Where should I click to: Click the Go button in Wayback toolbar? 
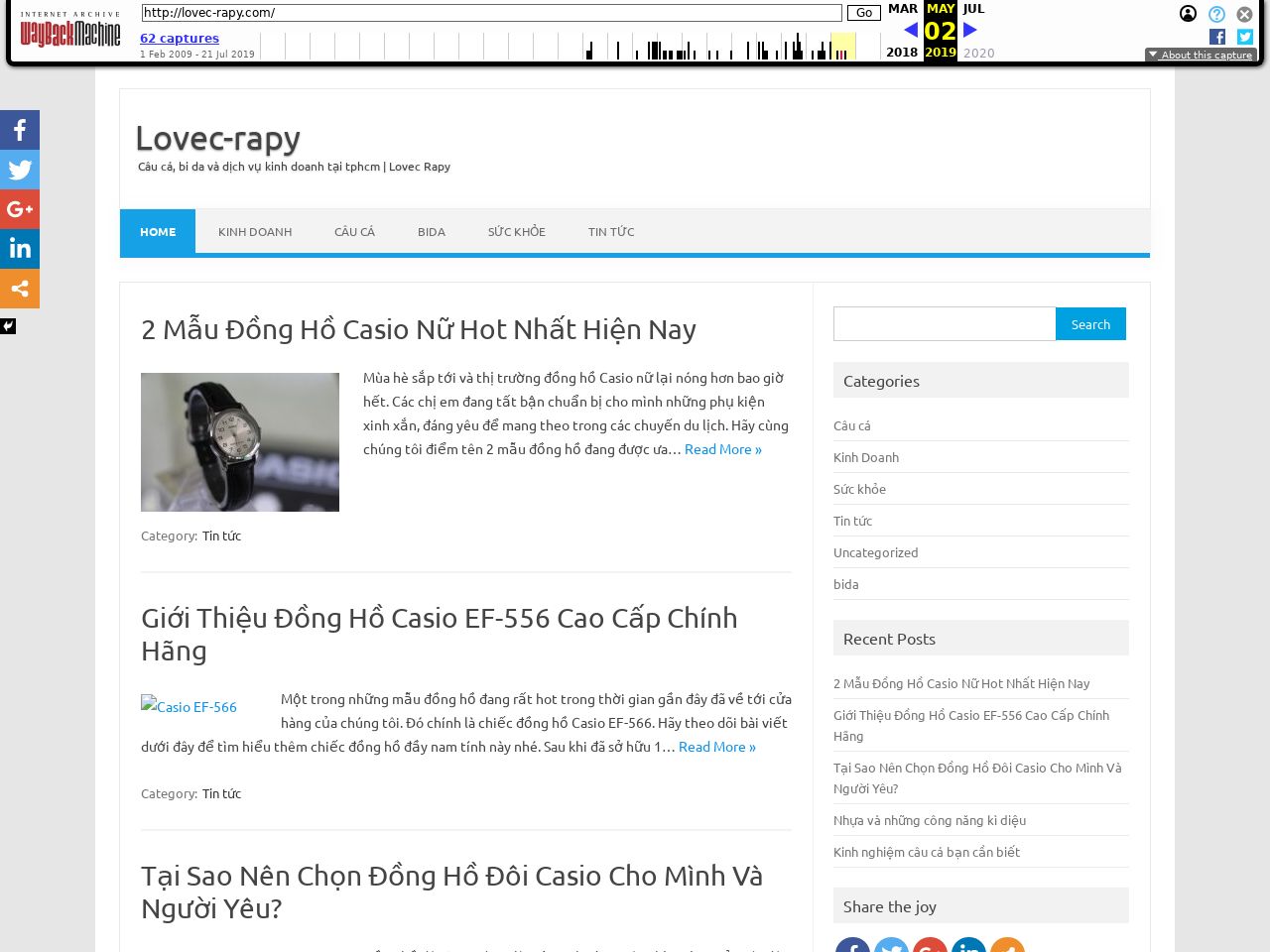863,13
